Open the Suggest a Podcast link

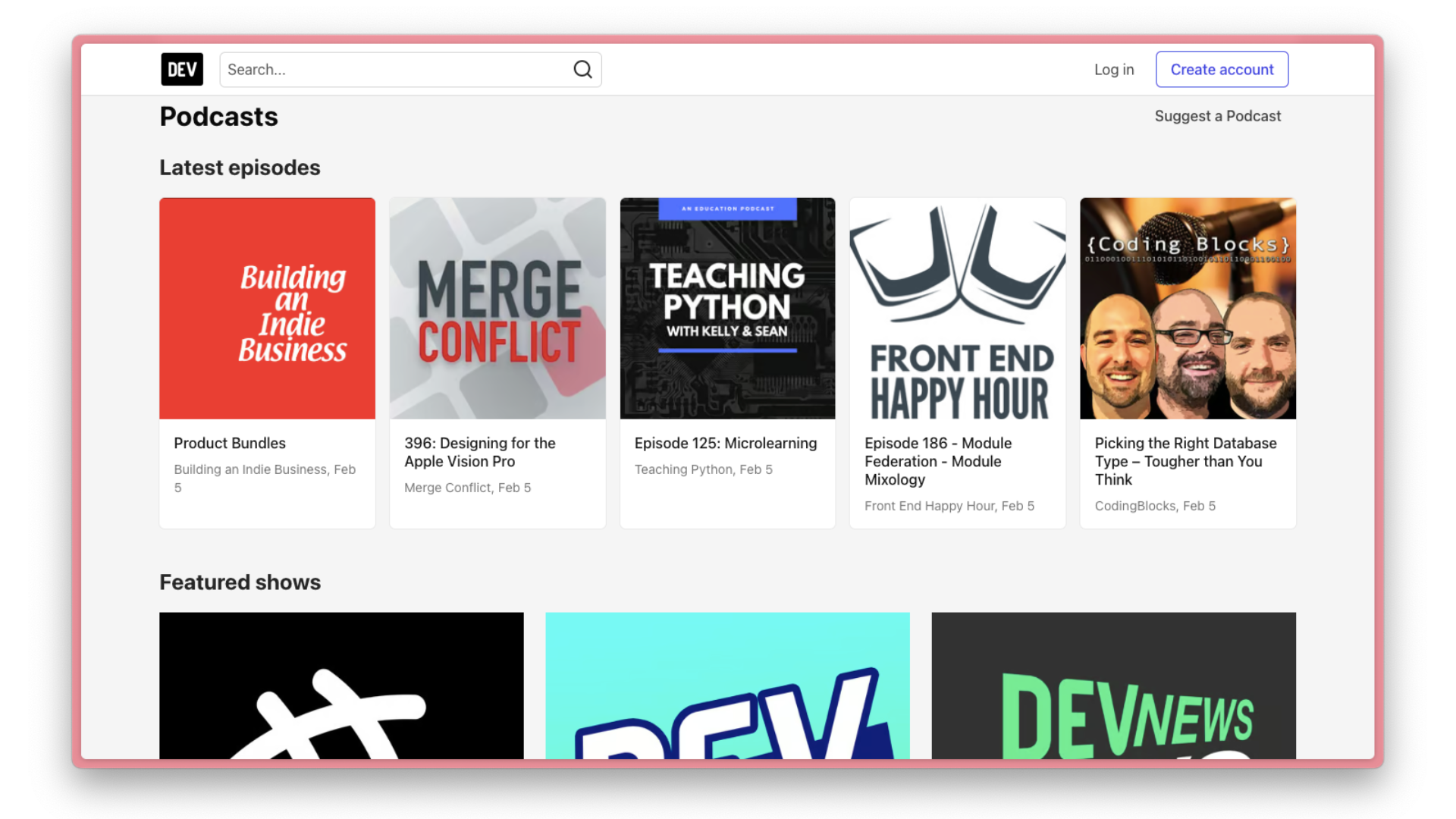coord(1217,116)
